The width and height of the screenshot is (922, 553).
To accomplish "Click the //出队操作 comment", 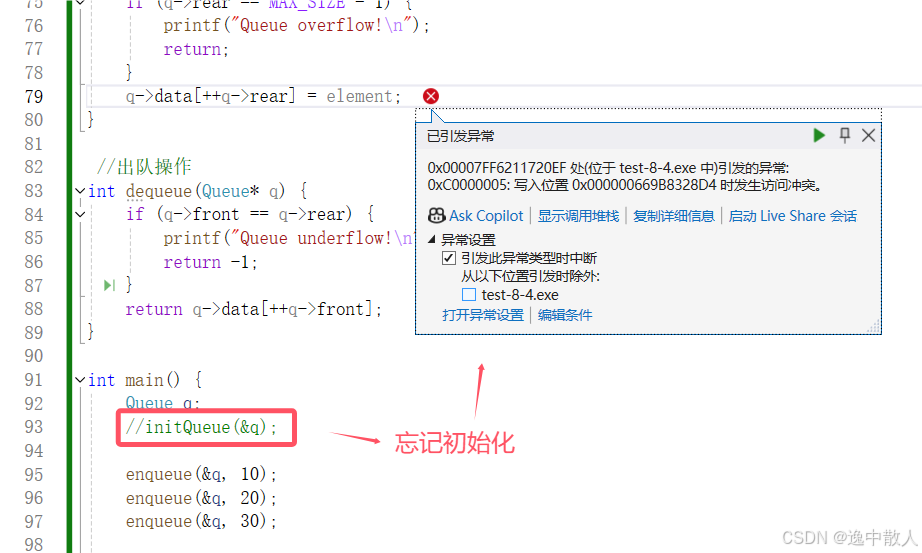I will 144,166.
